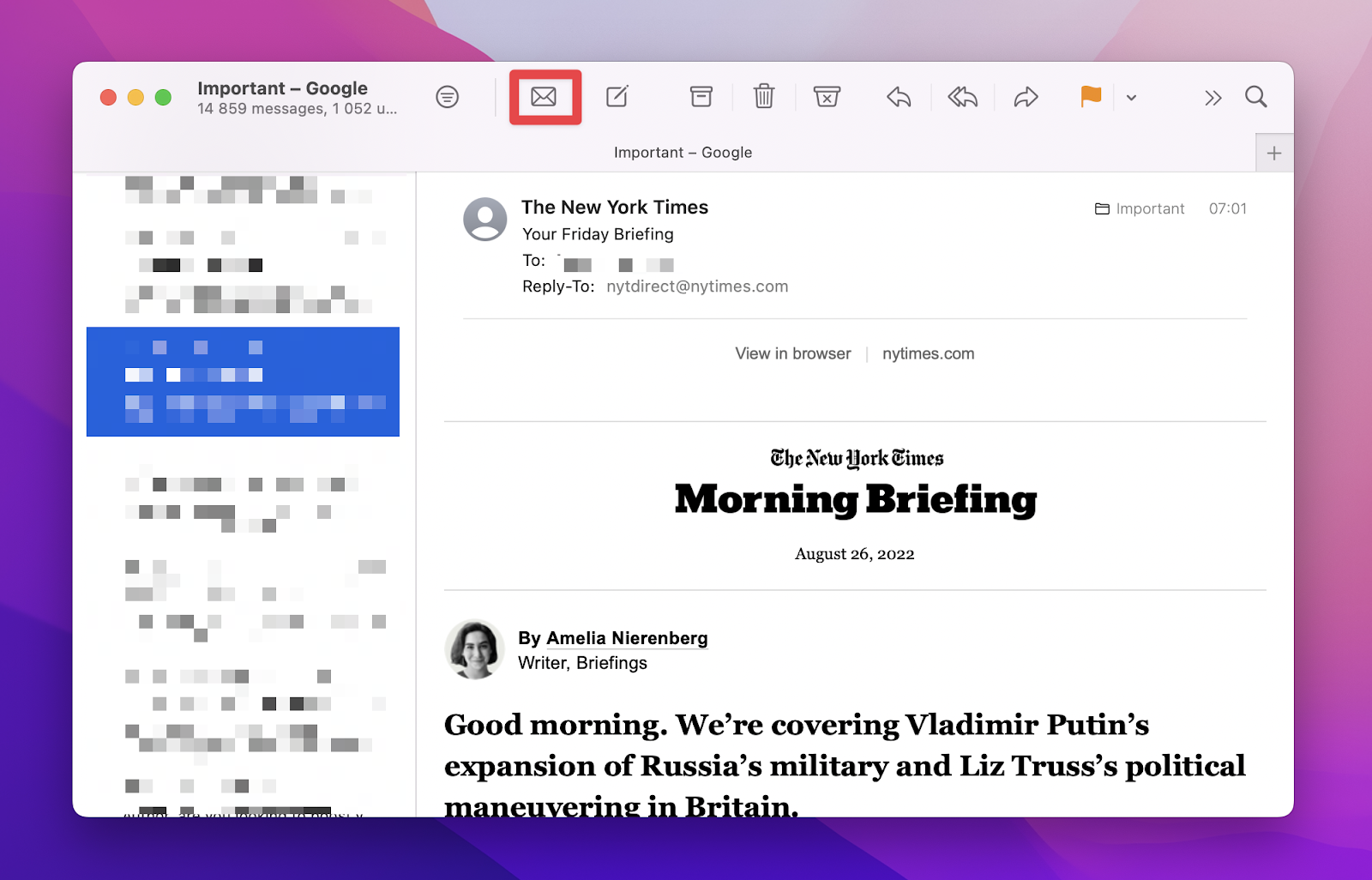Click the New York Times logo
Image resolution: width=1372 pixels, height=880 pixels.
[857, 459]
